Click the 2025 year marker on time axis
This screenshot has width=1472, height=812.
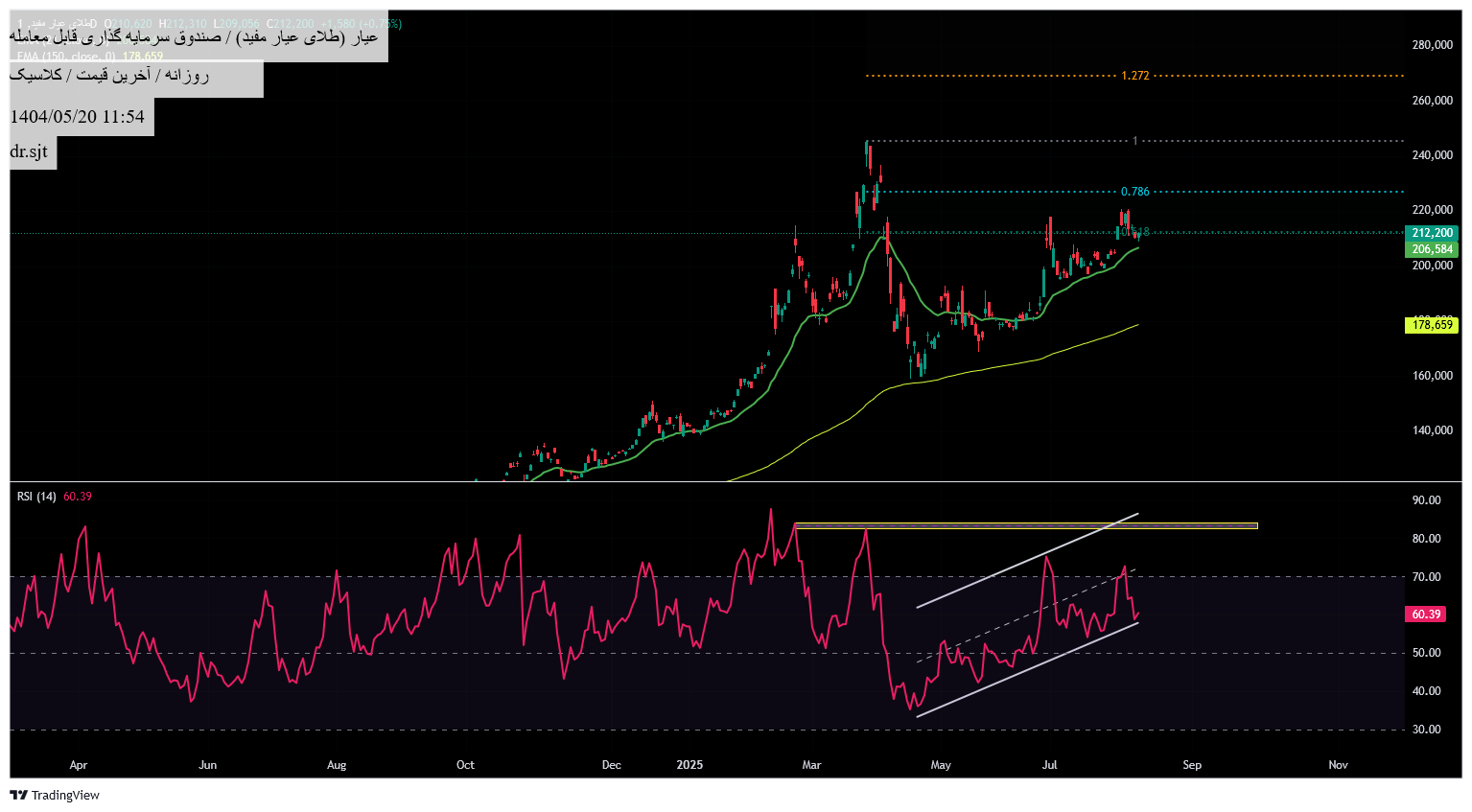[x=689, y=765]
